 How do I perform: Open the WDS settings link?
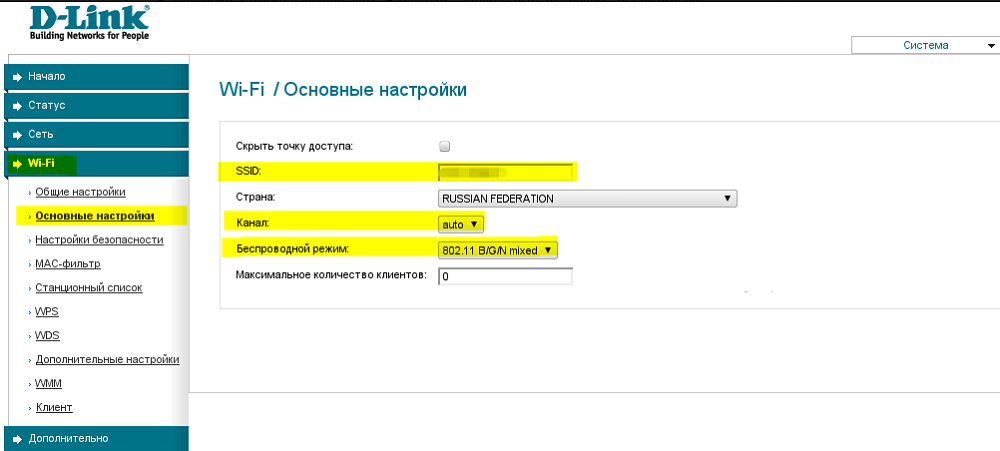pyautogui.click(x=48, y=336)
